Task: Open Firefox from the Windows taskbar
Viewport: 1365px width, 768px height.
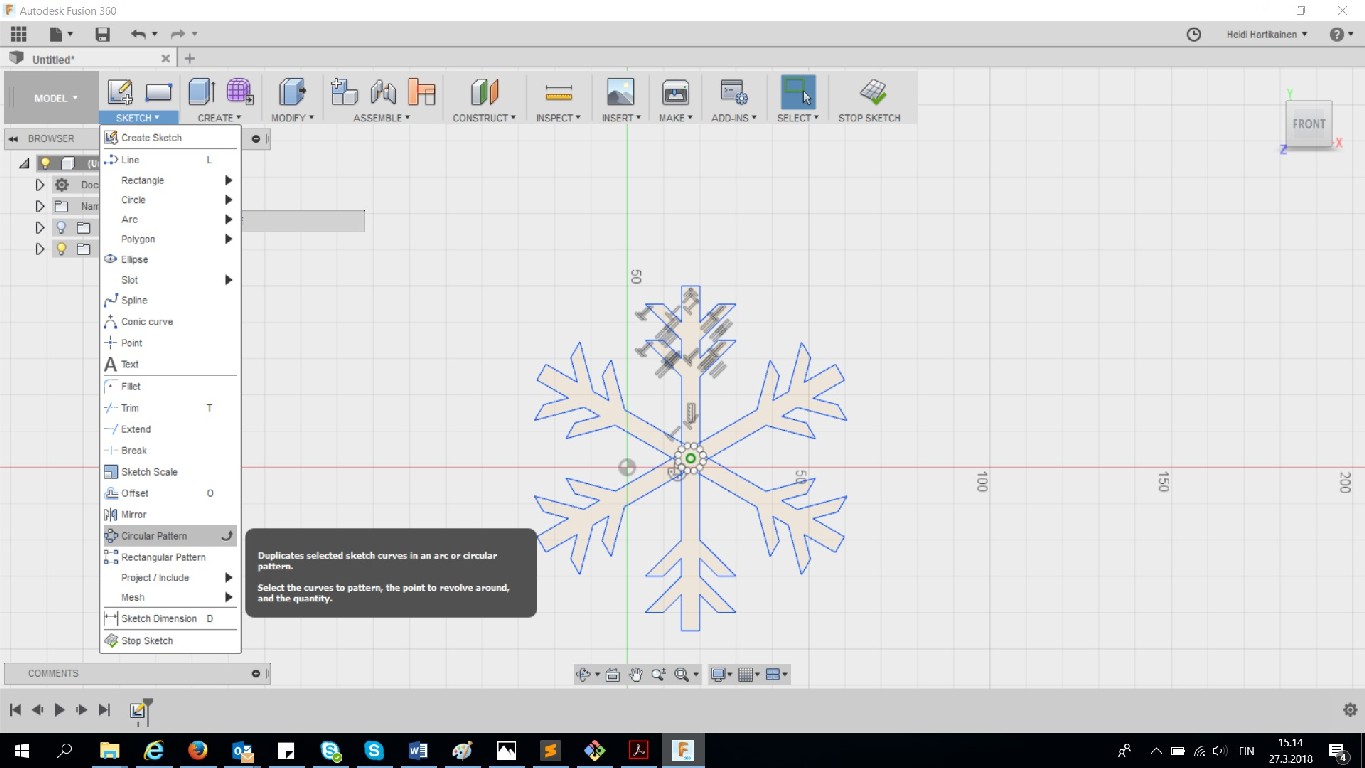Action: point(197,749)
